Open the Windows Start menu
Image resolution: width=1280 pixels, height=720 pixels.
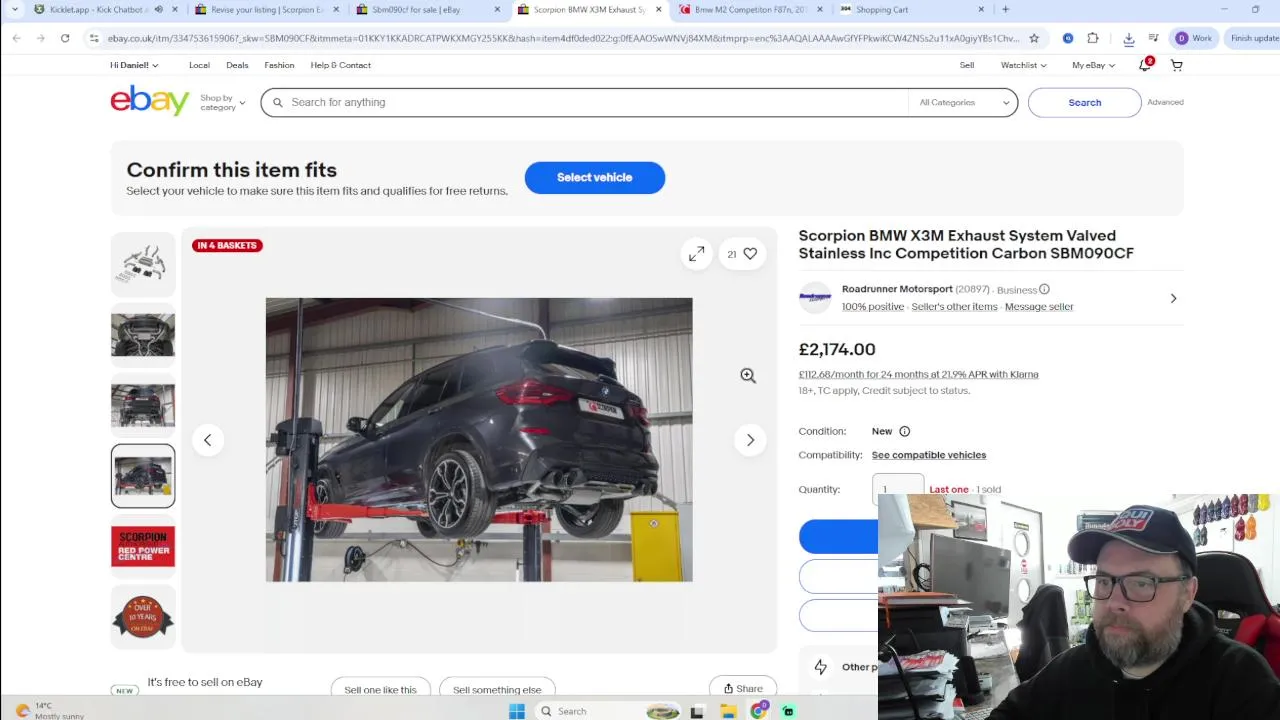(x=517, y=711)
